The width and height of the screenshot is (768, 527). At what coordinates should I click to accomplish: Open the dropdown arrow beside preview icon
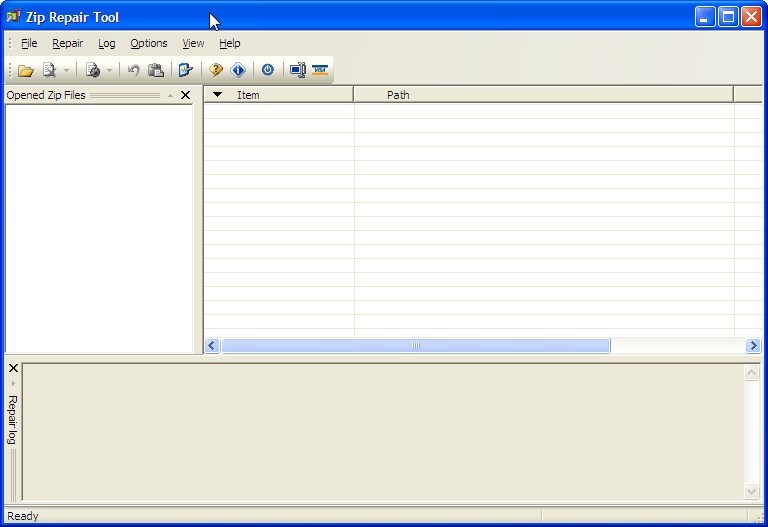coord(66,70)
